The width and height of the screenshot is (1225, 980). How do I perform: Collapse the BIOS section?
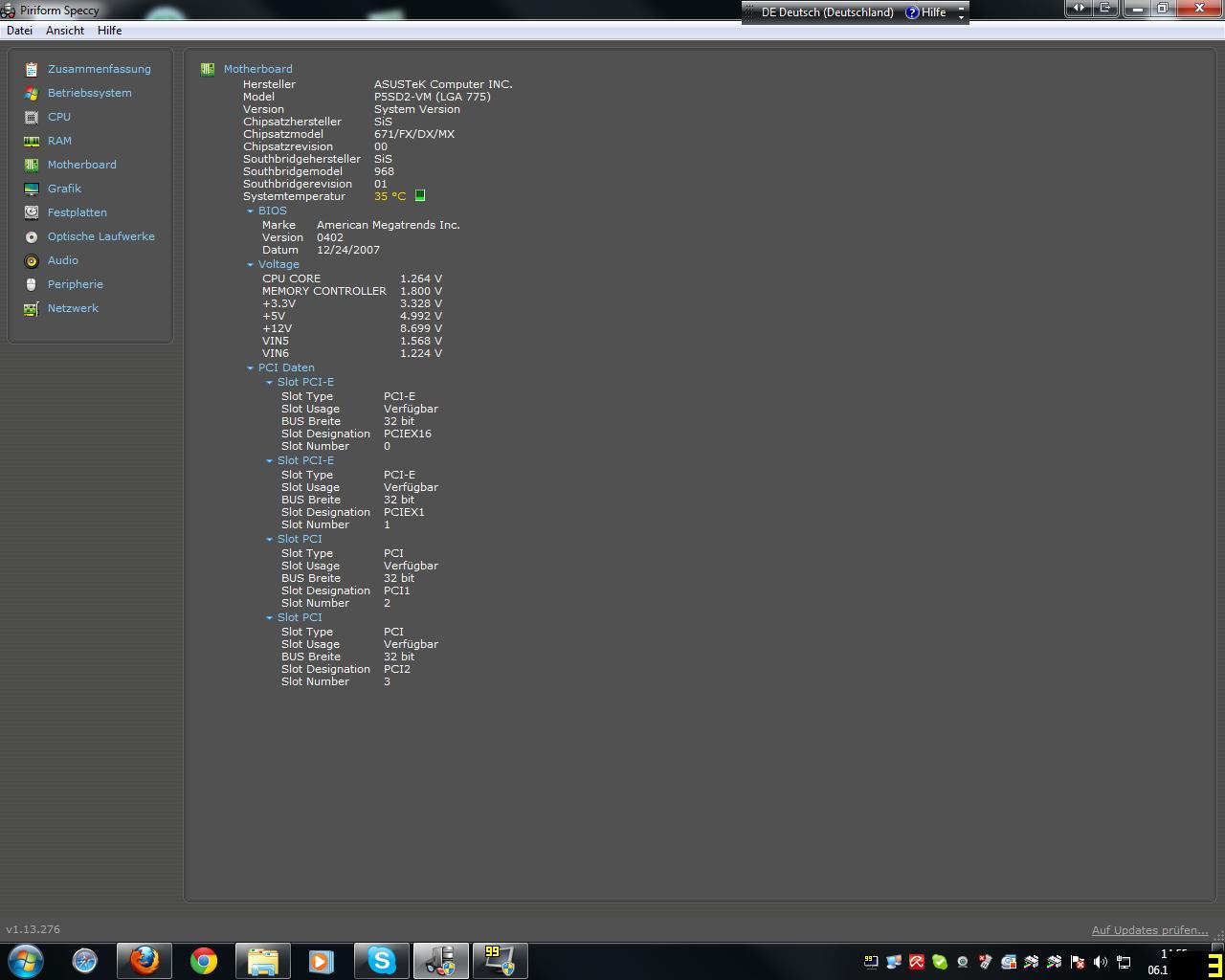pos(251,211)
